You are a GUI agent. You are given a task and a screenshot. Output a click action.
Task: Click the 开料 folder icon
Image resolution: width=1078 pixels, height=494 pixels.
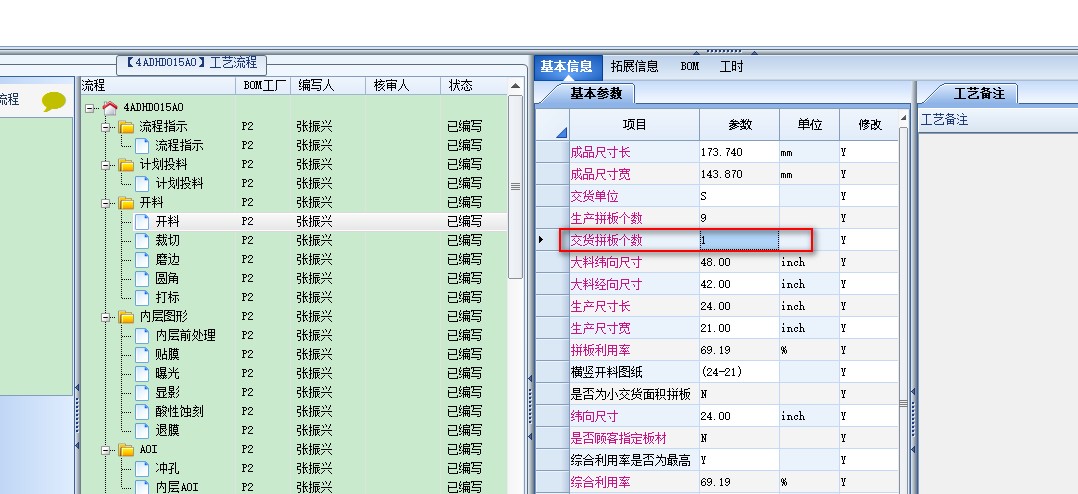pos(126,203)
